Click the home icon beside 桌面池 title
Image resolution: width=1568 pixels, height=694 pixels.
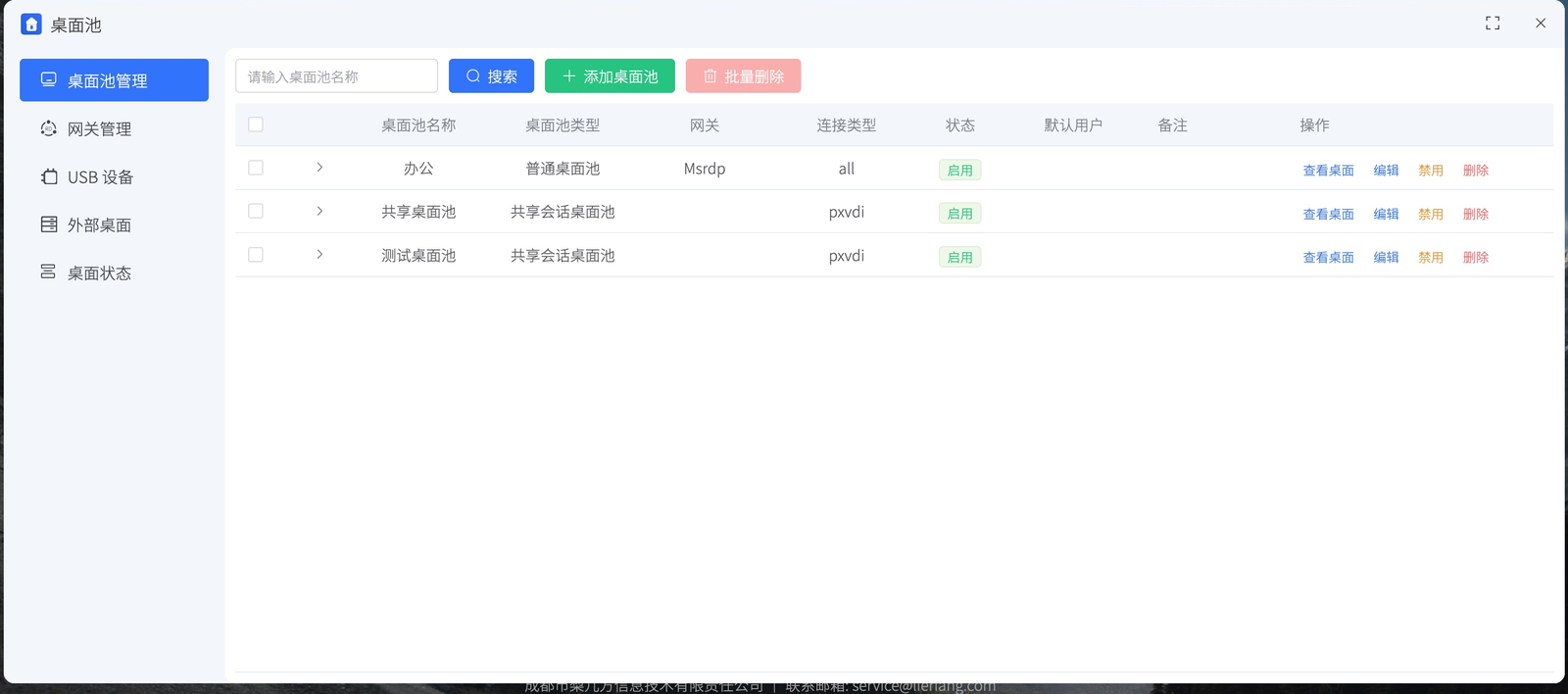(31, 25)
